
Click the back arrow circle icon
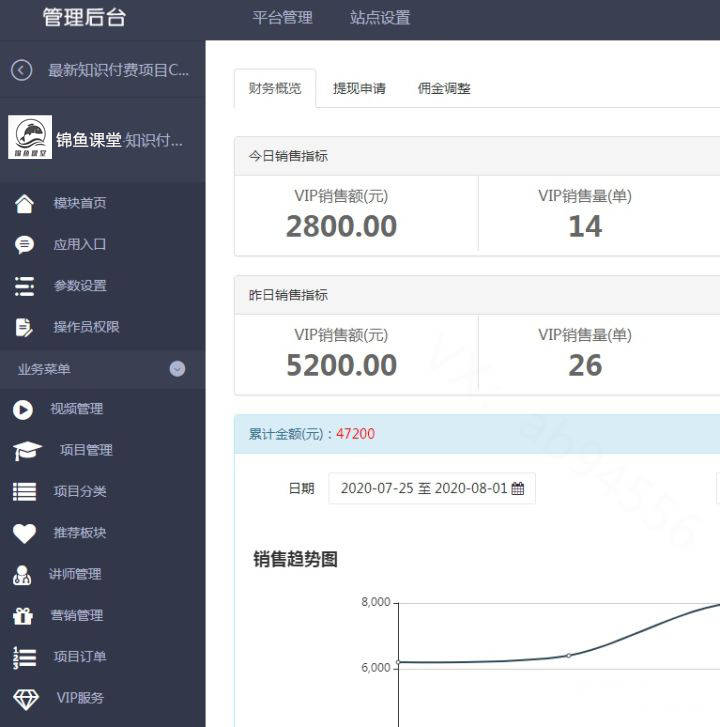tap(21, 70)
